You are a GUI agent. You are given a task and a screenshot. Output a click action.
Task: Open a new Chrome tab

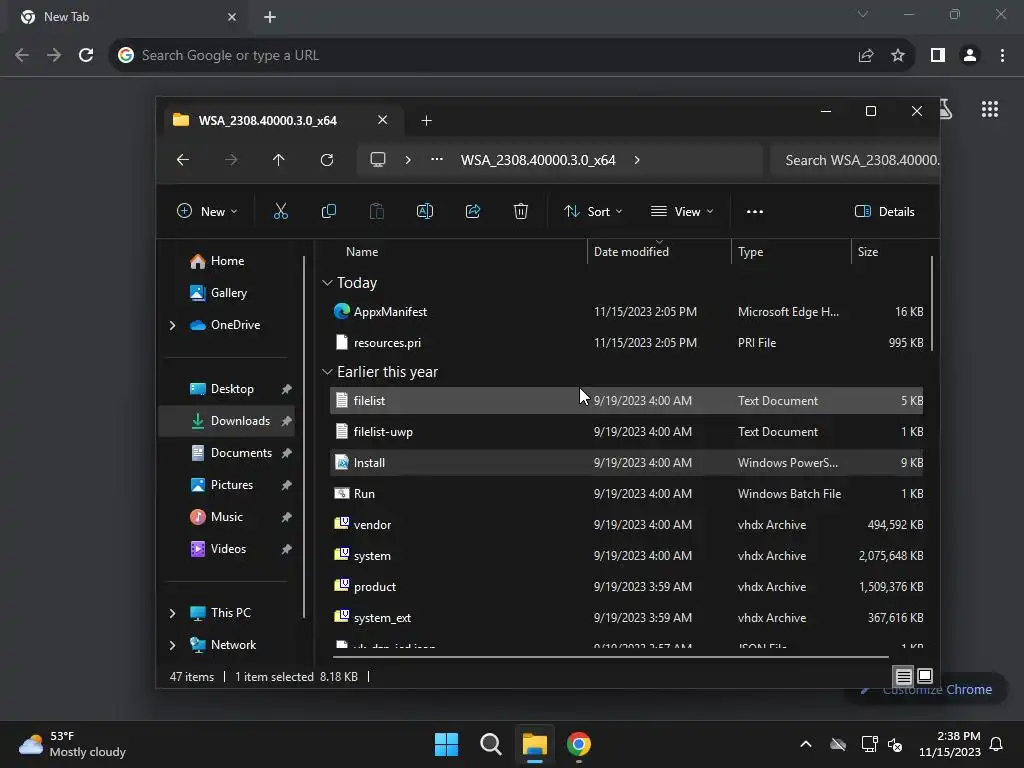270,17
